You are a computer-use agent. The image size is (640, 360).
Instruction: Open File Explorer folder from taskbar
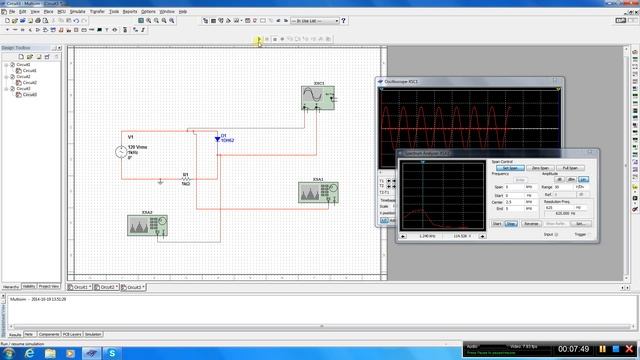(x=50, y=353)
